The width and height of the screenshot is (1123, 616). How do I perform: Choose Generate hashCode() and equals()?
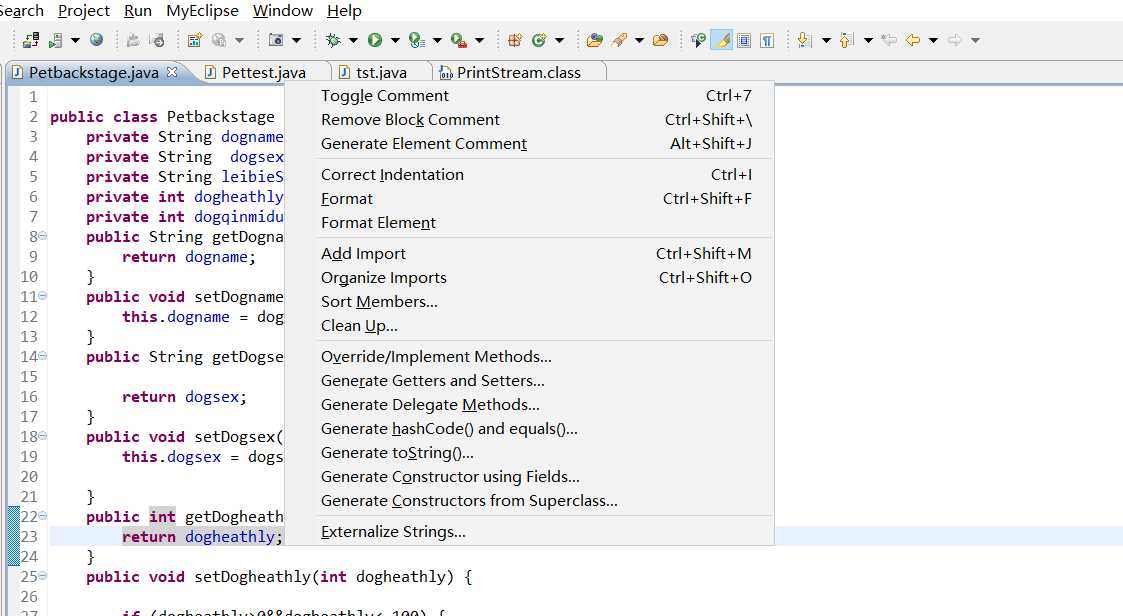click(x=529, y=428)
